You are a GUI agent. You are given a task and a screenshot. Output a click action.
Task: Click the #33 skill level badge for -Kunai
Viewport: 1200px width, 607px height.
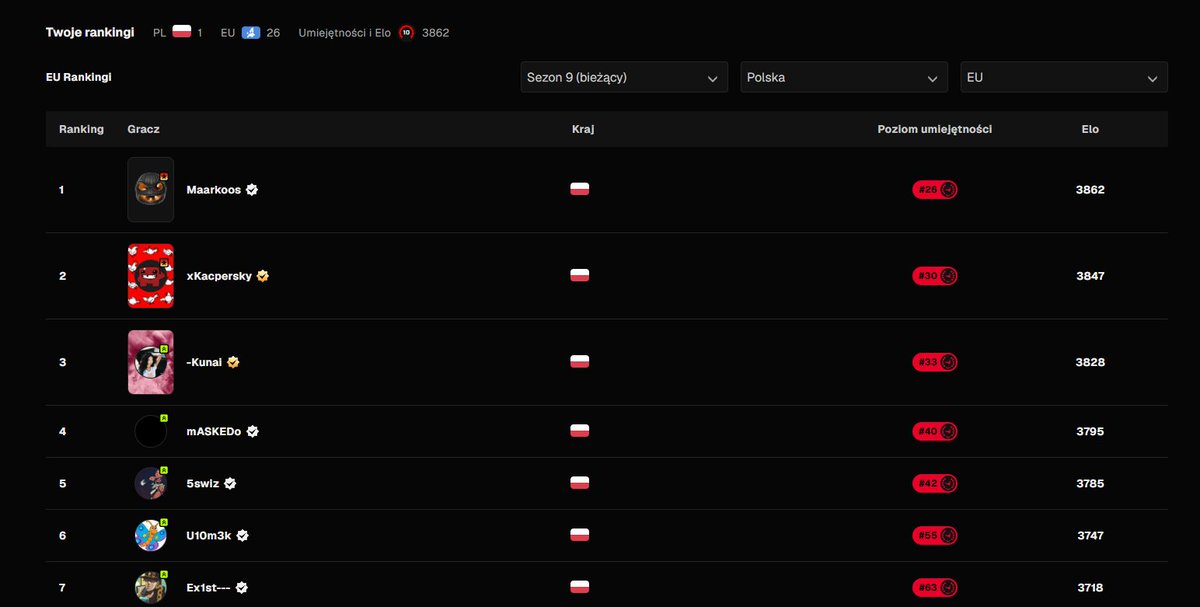pos(935,362)
